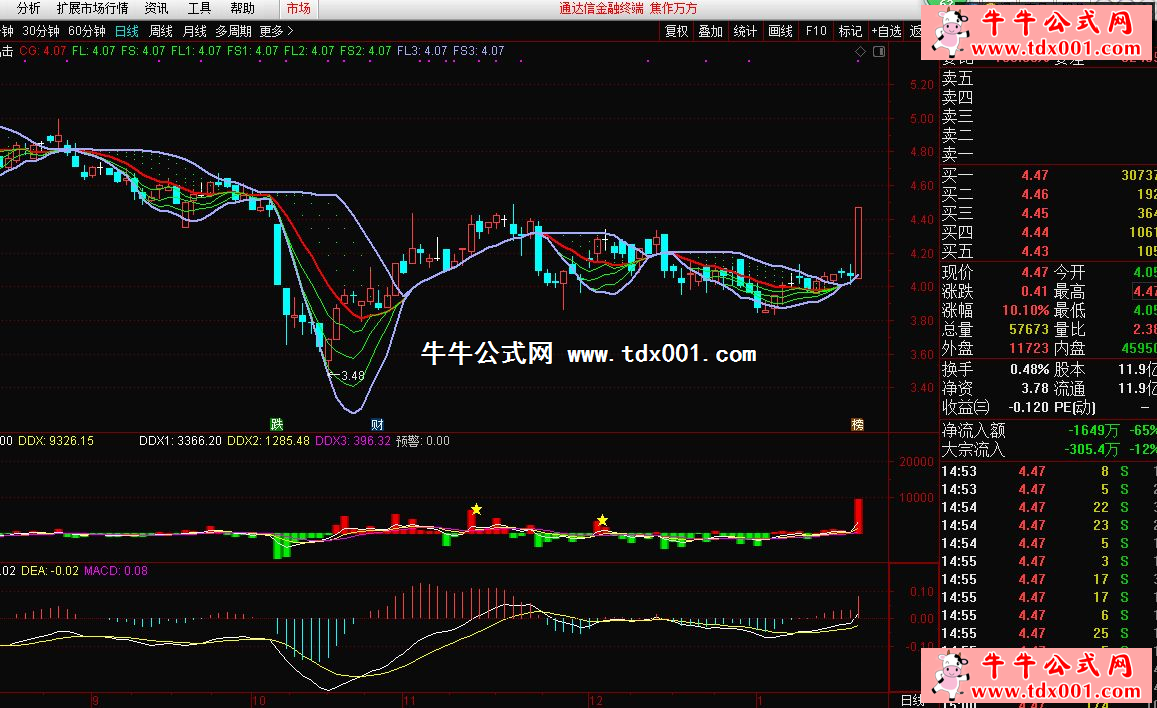
Task: Open the 工具 menu
Action: tap(199, 8)
